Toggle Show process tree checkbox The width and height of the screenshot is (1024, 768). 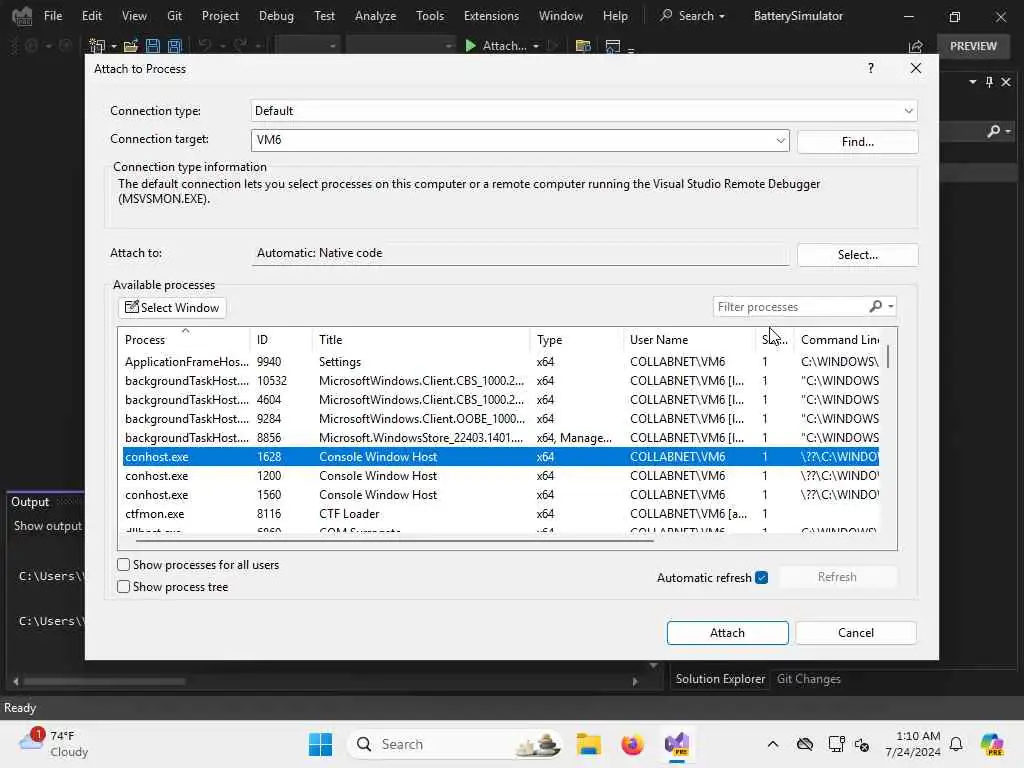pyautogui.click(x=123, y=586)
